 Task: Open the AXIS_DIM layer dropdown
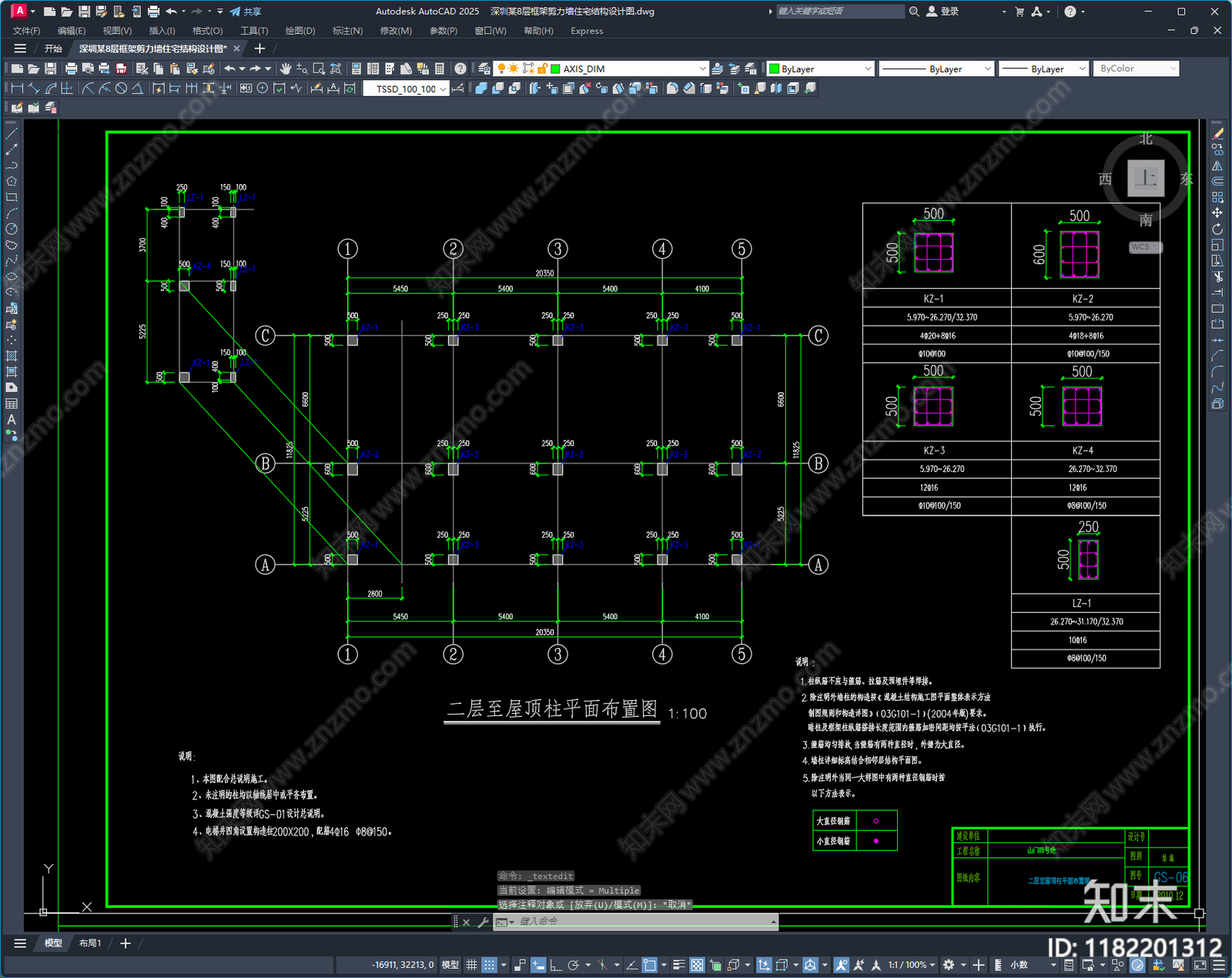701,69
